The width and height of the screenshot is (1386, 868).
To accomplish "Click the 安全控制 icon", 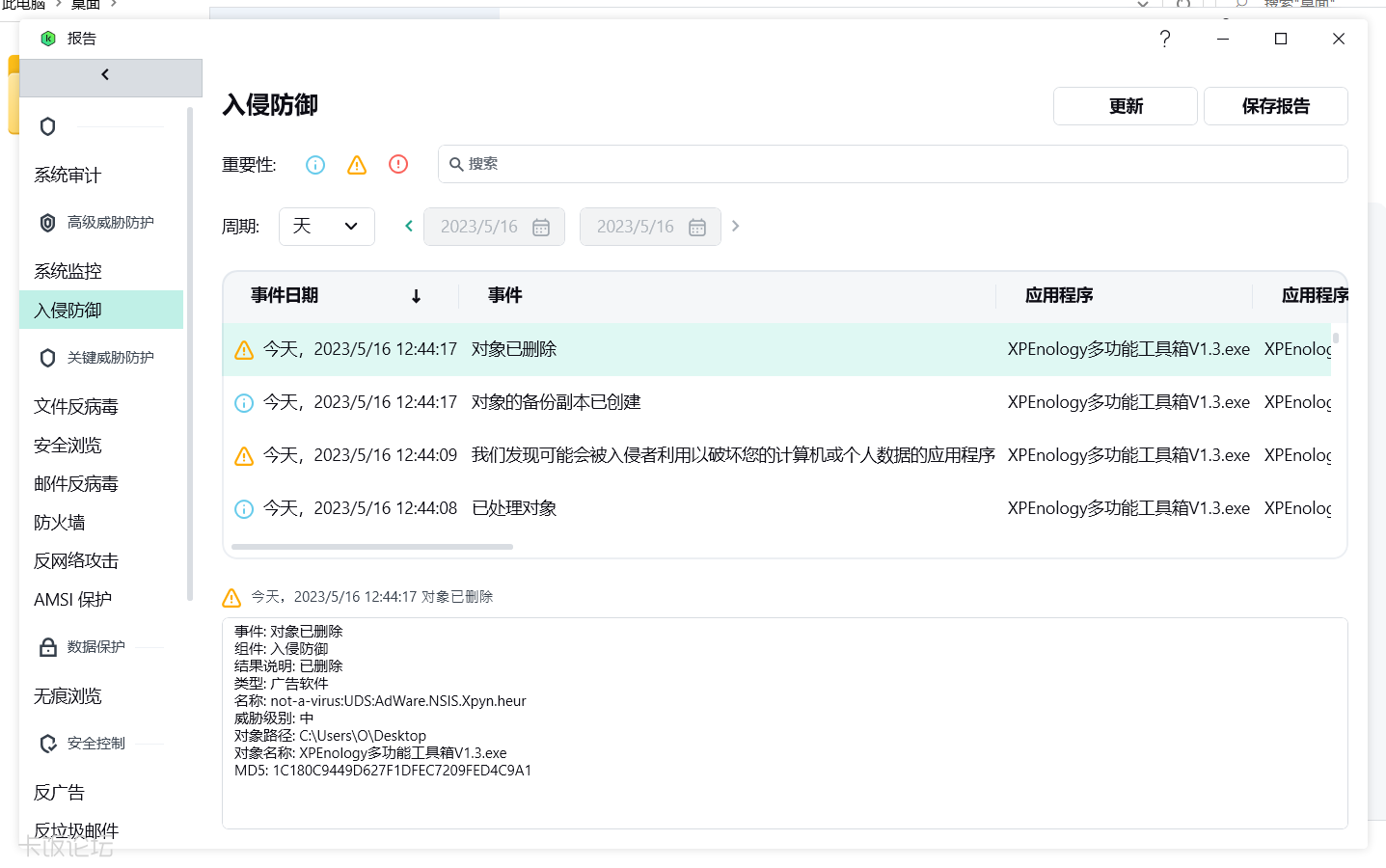I will (47, 744).
